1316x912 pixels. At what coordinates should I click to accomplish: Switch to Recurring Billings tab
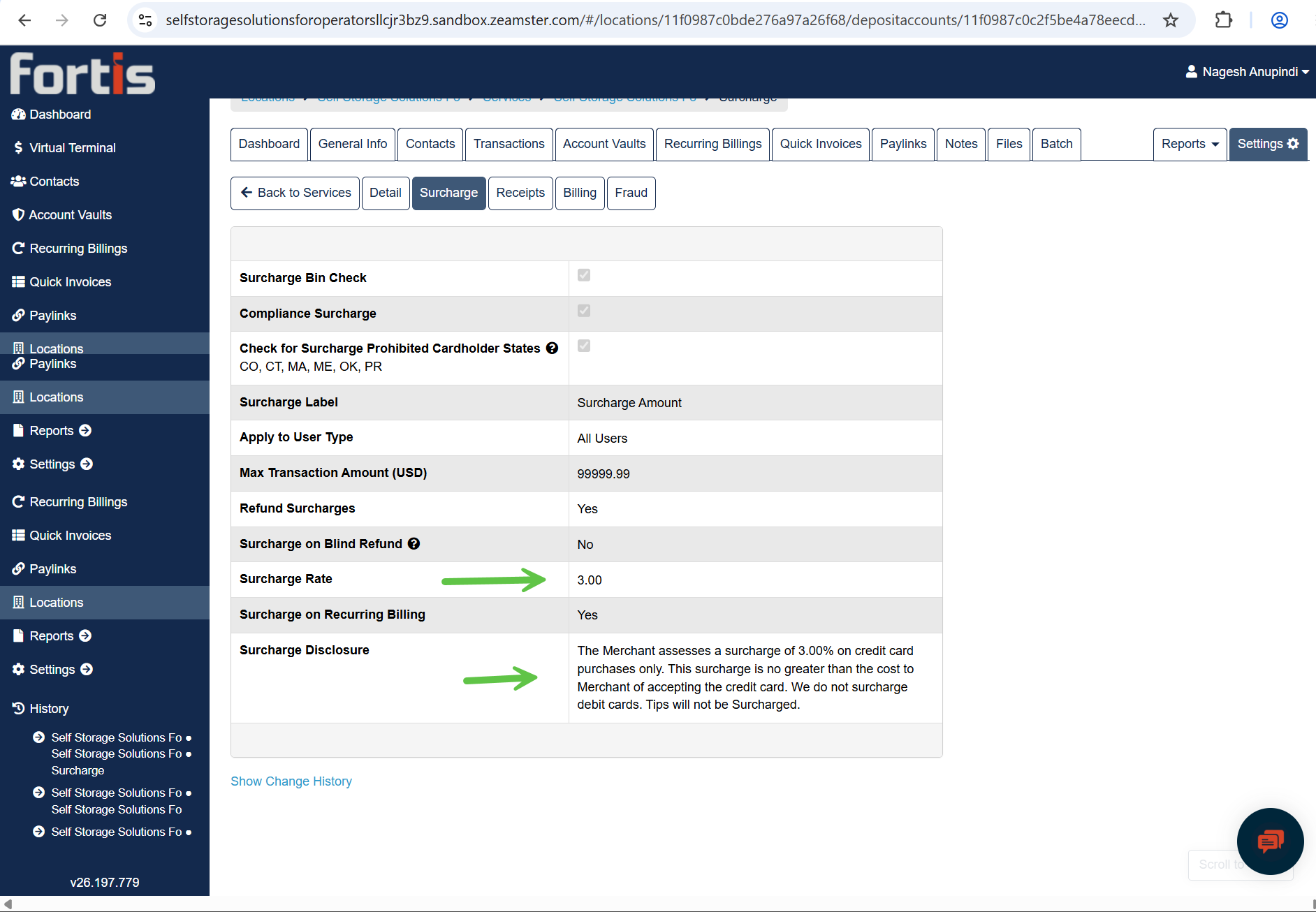point(712,144)
